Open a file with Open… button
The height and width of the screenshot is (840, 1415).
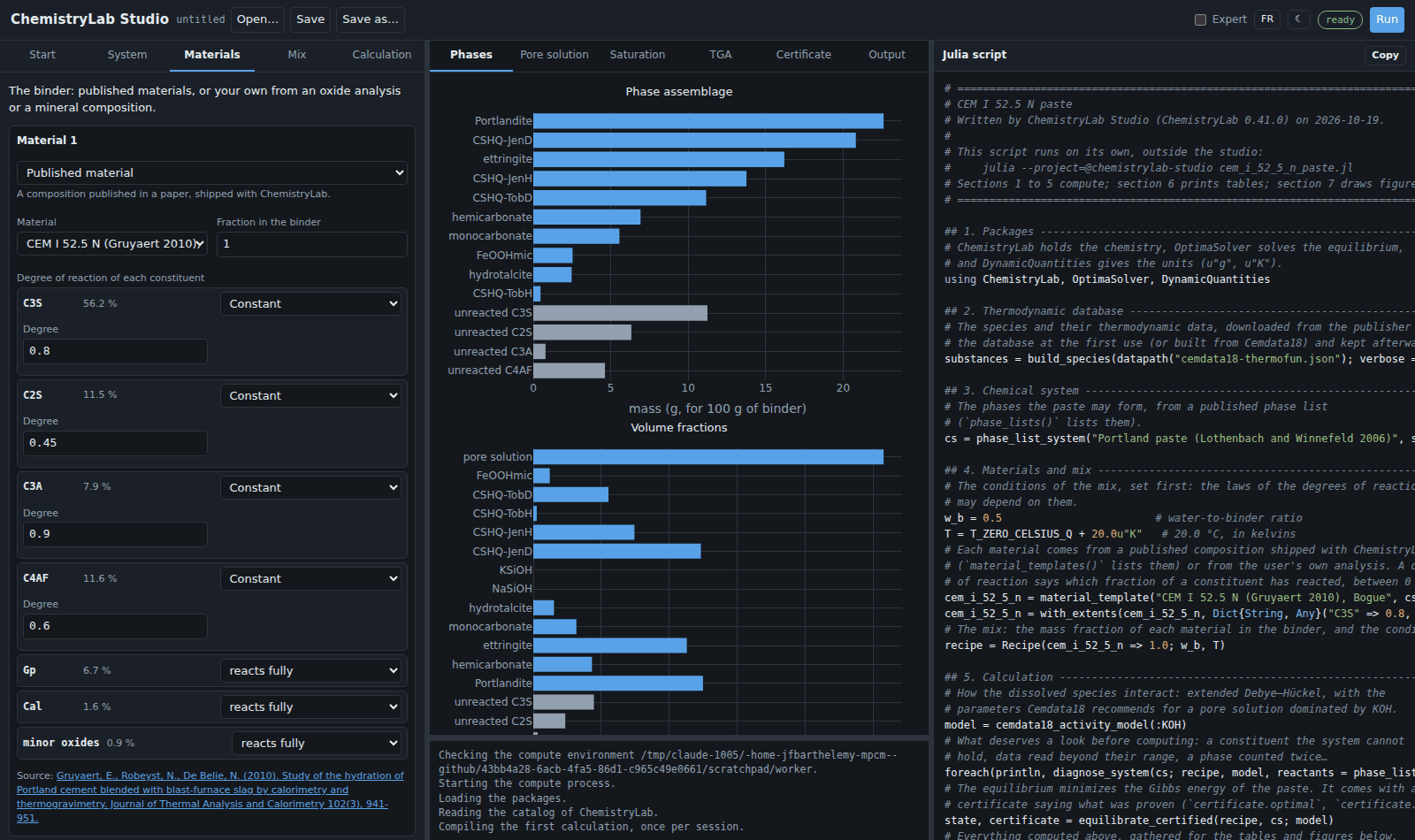click(x=258, y=19)
